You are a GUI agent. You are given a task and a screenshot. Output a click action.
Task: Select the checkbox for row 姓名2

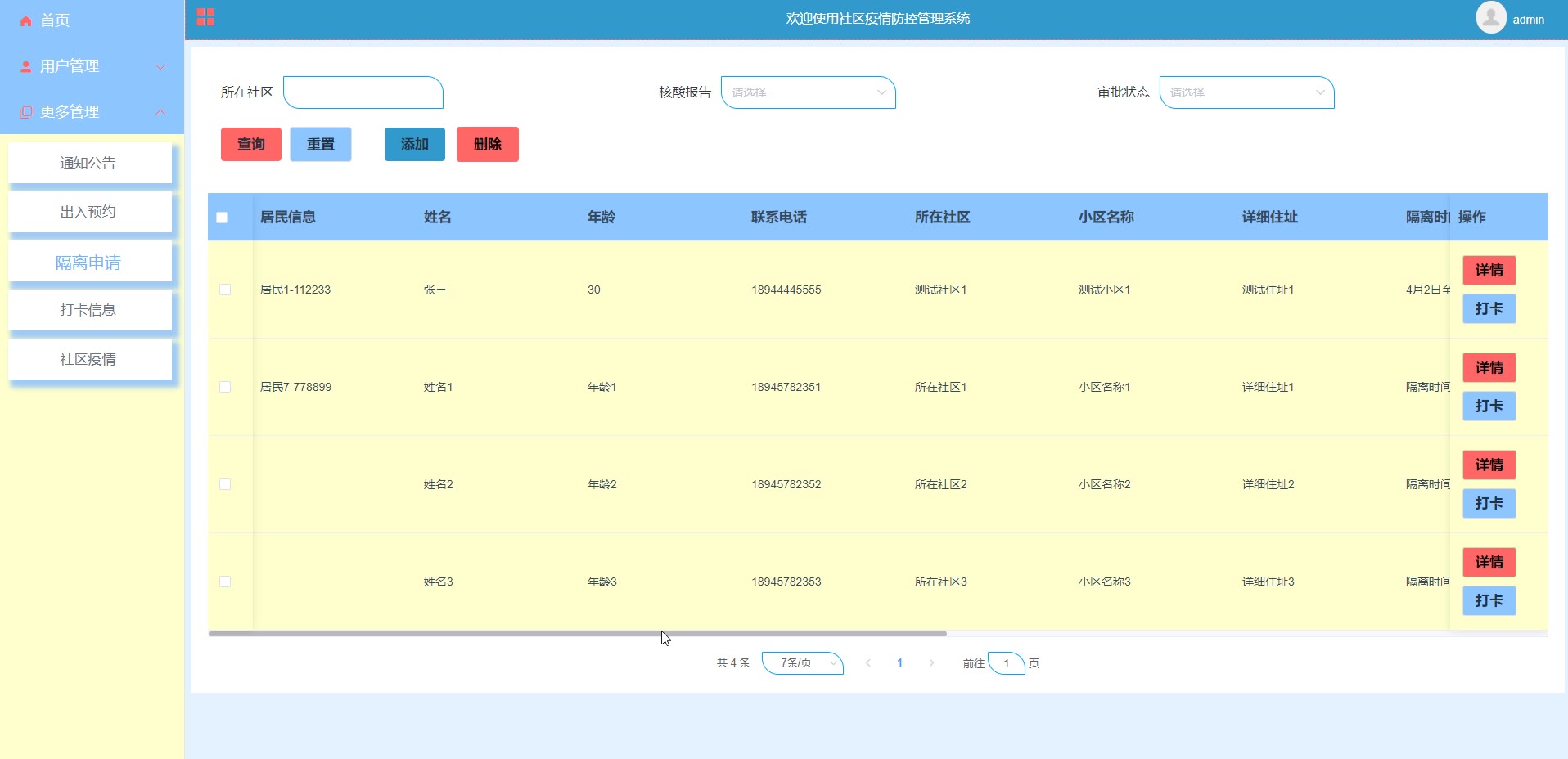click(x=225, y=484)
